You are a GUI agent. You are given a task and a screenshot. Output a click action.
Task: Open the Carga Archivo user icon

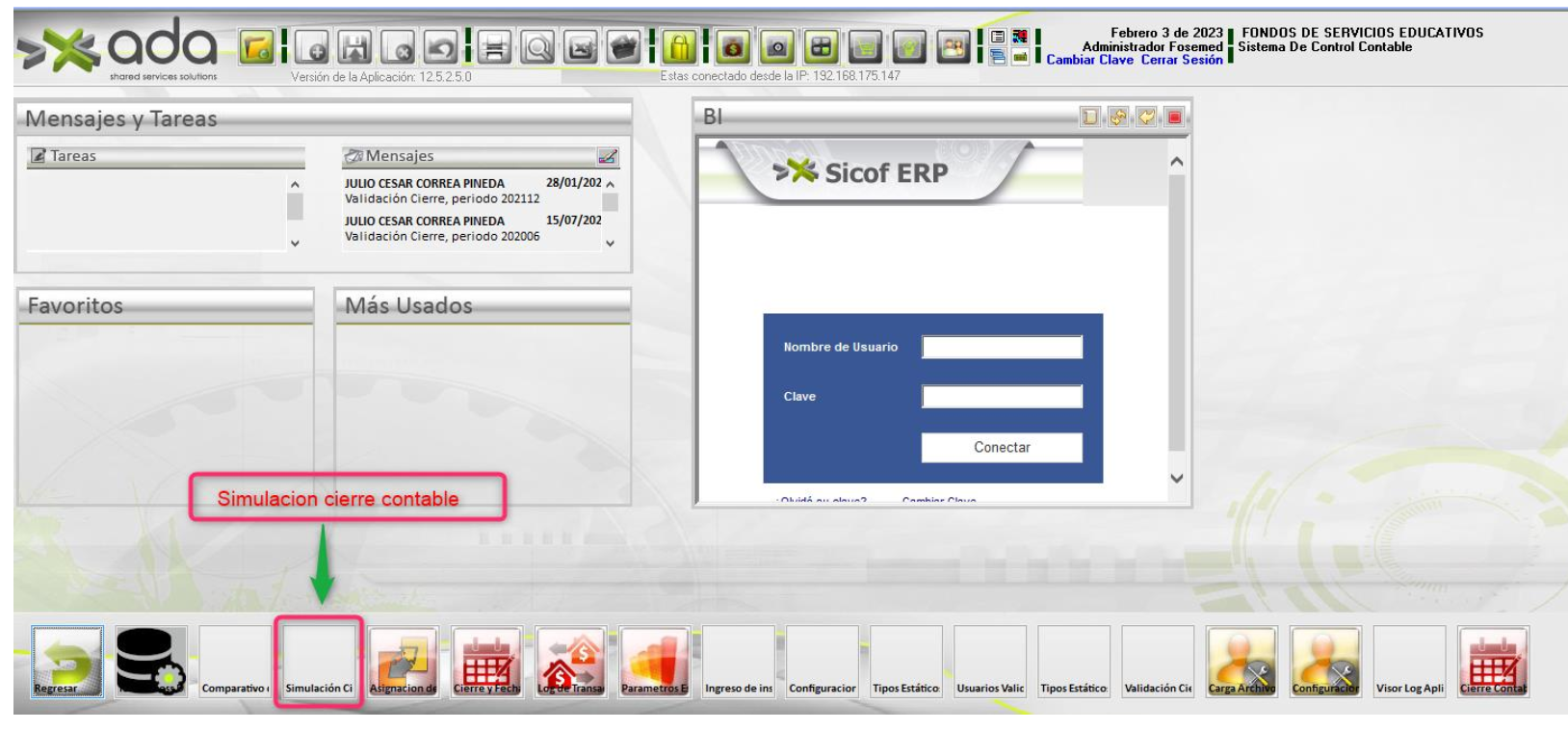point(1241,661)
